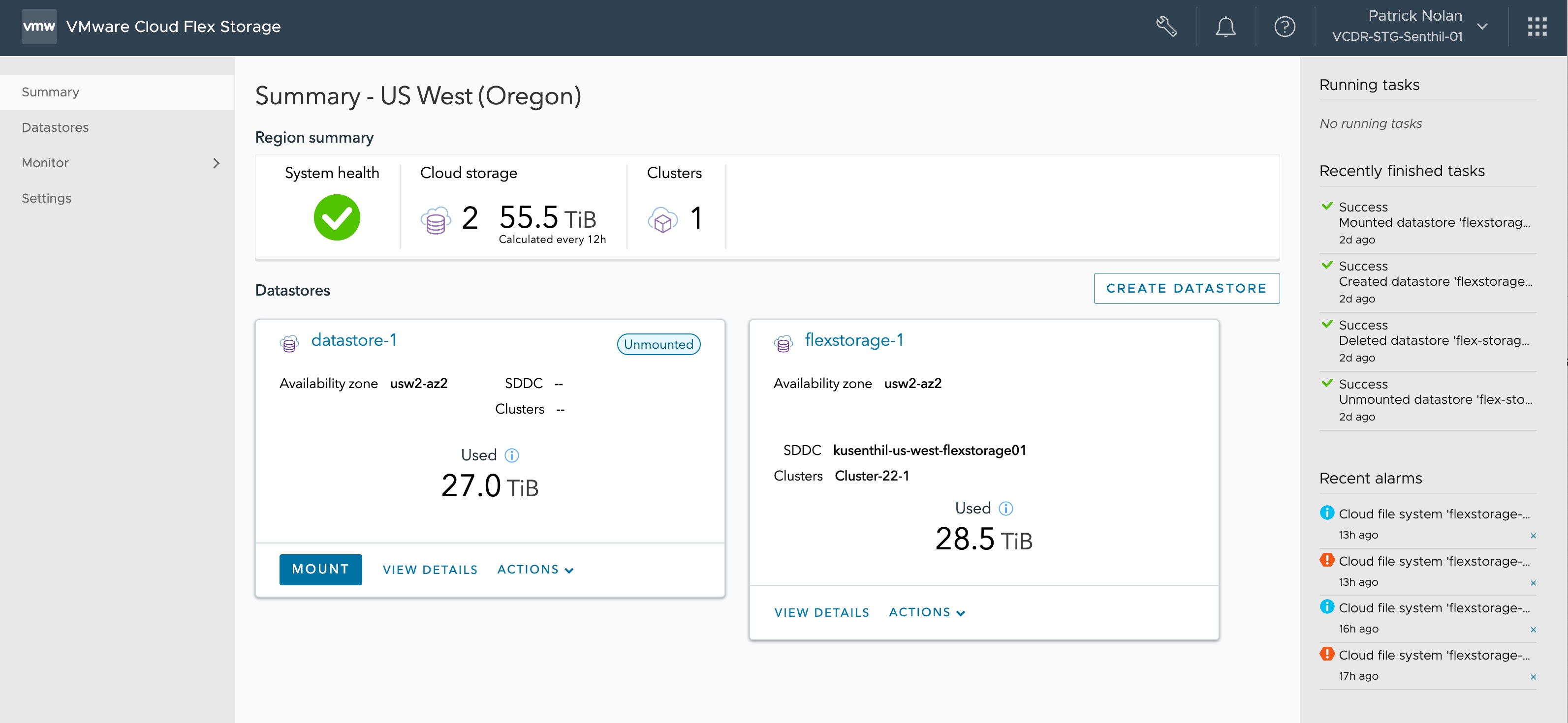Open the Mounted datastore 'flexstorag...' task

click(x=1434, y=222)
